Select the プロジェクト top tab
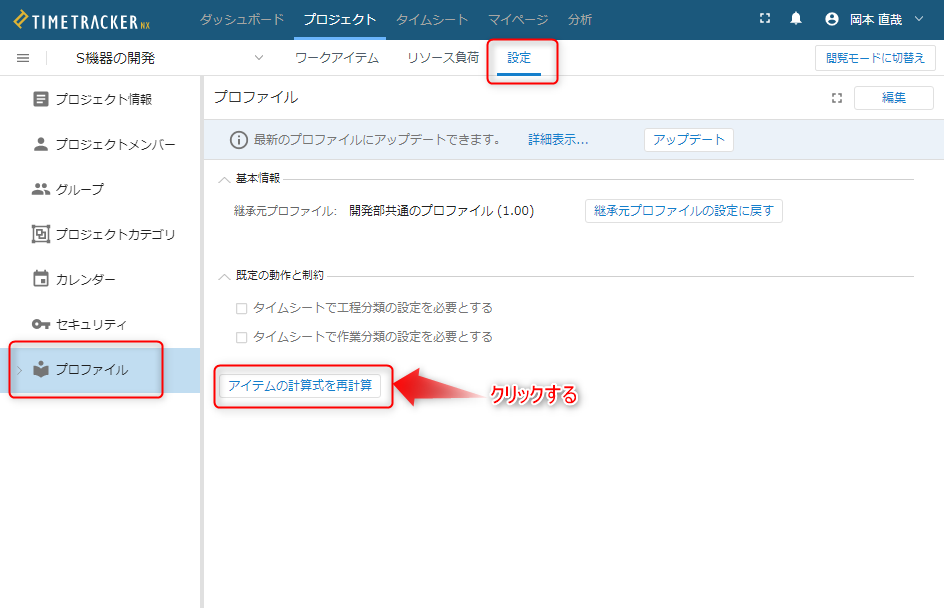 pyautogui.click(x=340, y=19)
